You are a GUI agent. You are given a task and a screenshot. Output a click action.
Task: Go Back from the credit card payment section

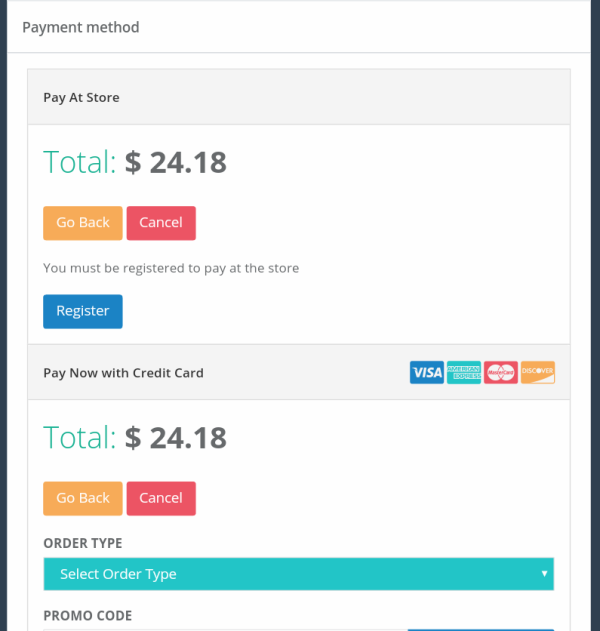(83, 498)
